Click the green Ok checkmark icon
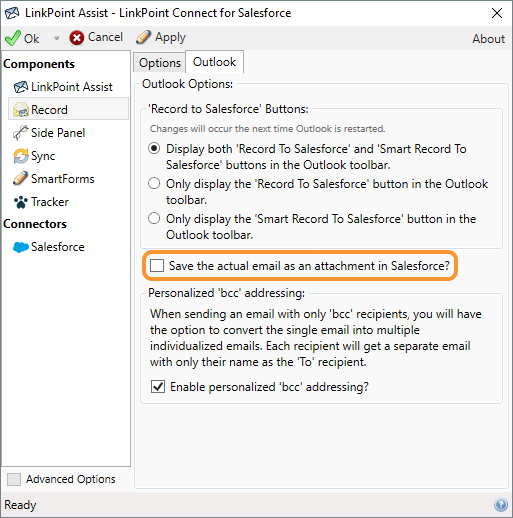This screenshot has width=513, height=518. tap(13, 38)
